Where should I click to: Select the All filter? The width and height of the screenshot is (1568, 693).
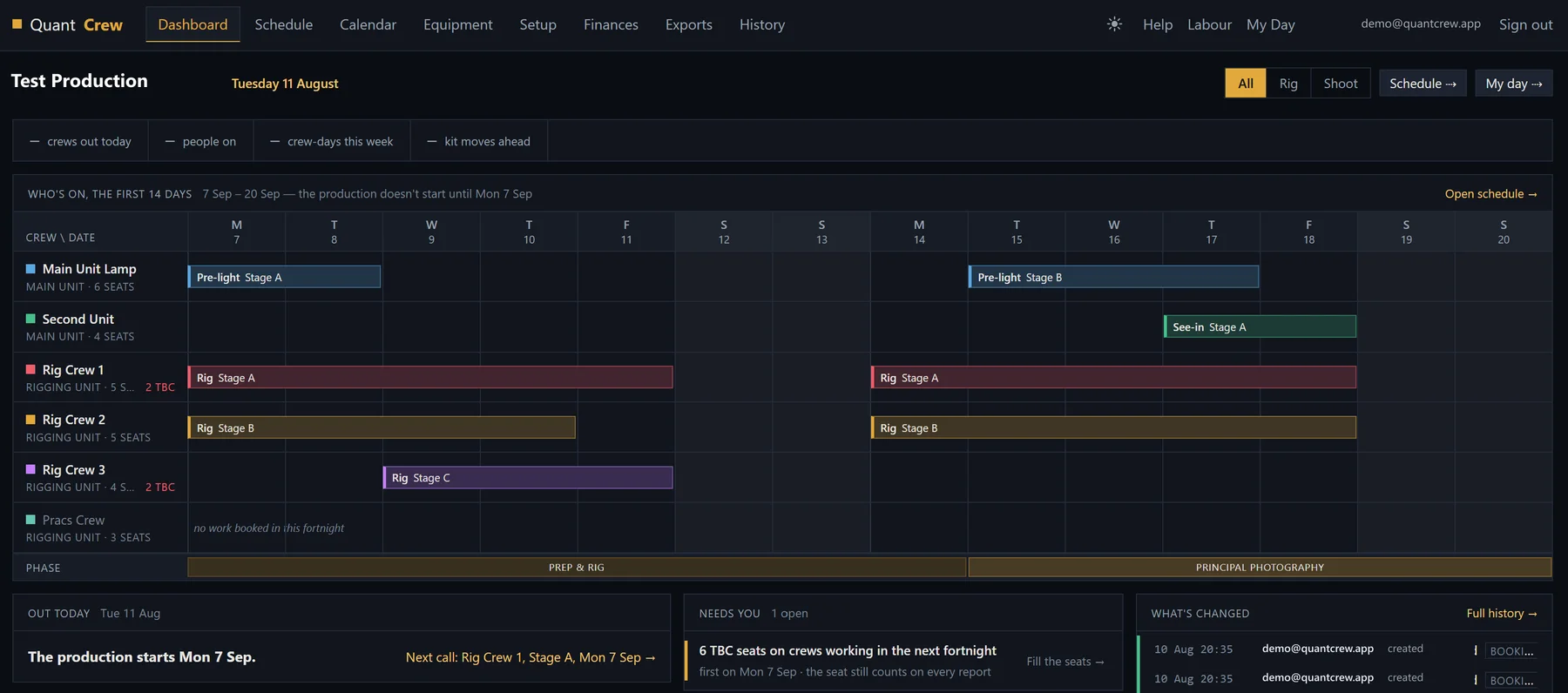click(1246, 84)
